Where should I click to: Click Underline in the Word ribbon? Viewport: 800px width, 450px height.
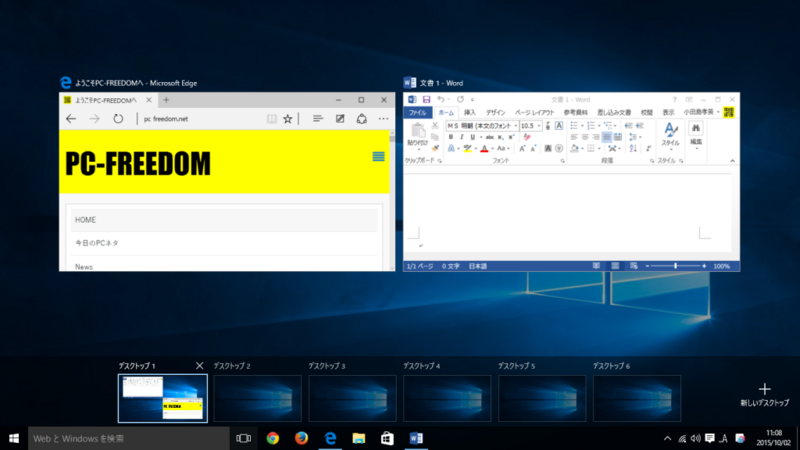click(472, 137)
